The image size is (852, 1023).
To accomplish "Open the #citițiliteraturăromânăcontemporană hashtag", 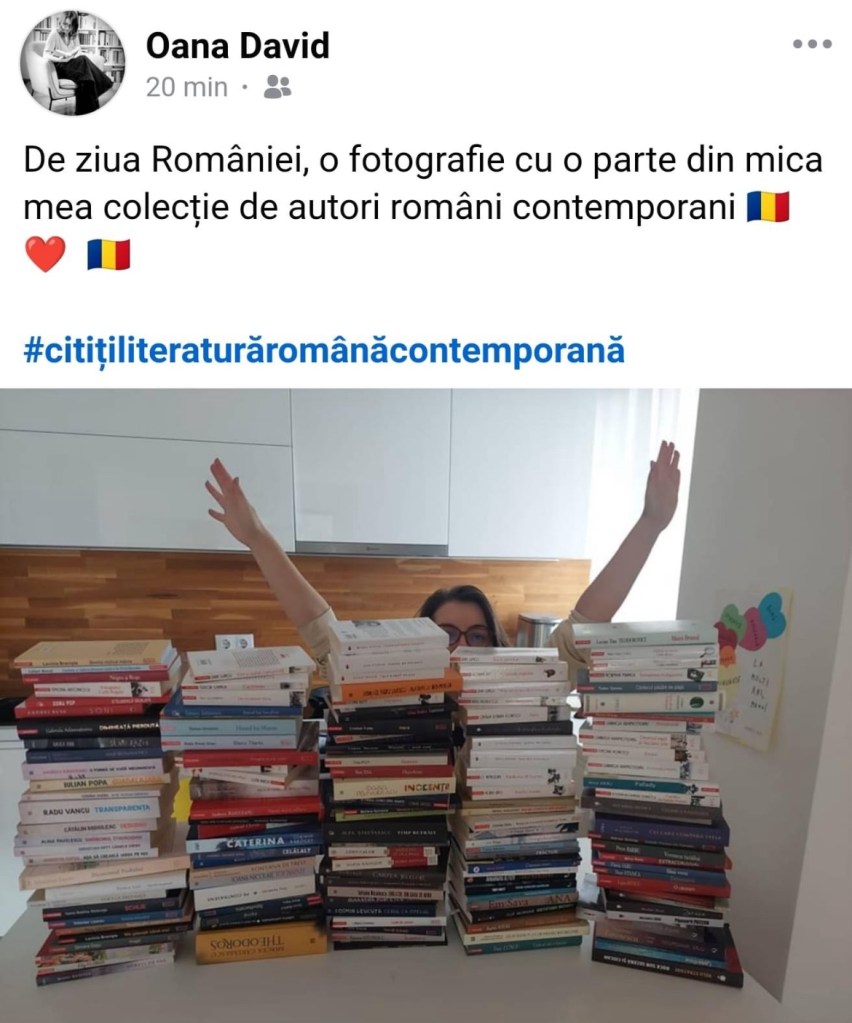I will [x=324, y=350].
